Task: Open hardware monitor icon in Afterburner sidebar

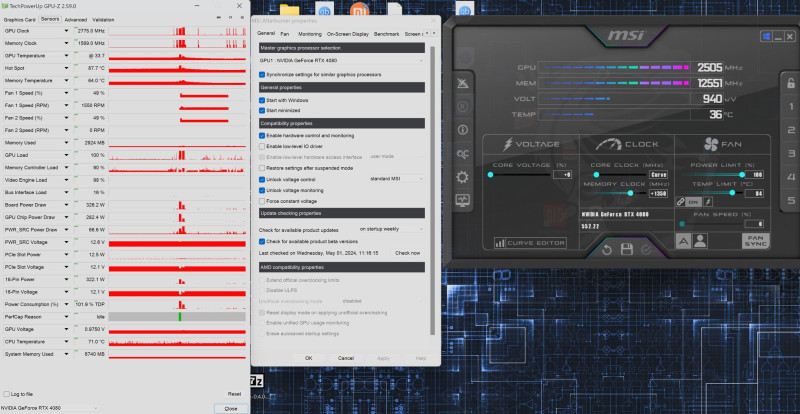Action: pyautogui.click(x=463, y=200)
